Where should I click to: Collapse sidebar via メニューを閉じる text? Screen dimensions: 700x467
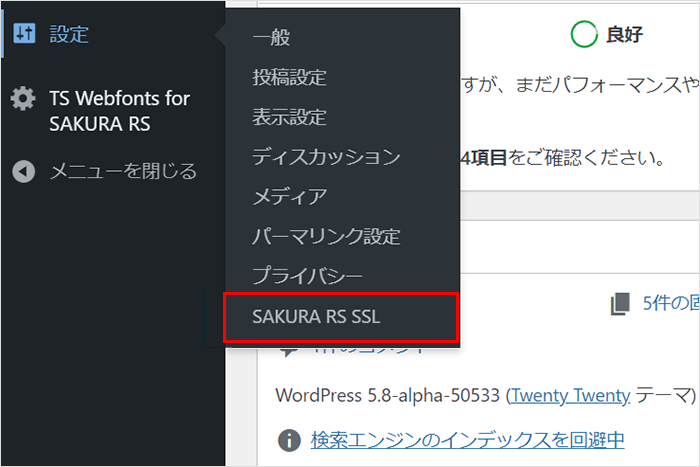[123, 171]
